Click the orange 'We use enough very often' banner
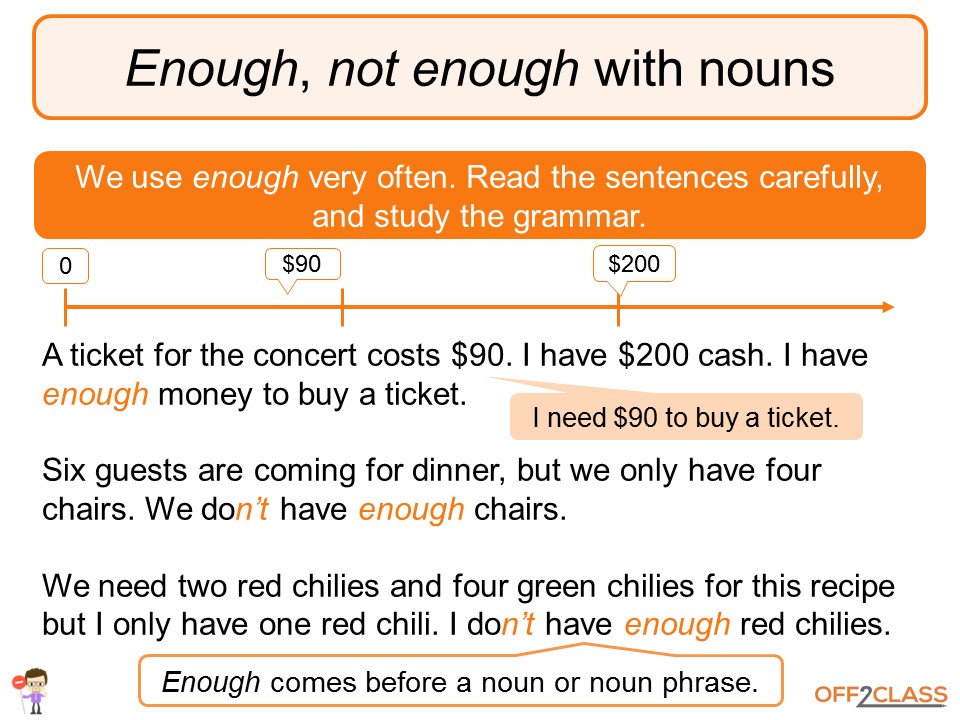This screenshot has width=960, height=720. (x=480, y=196)
